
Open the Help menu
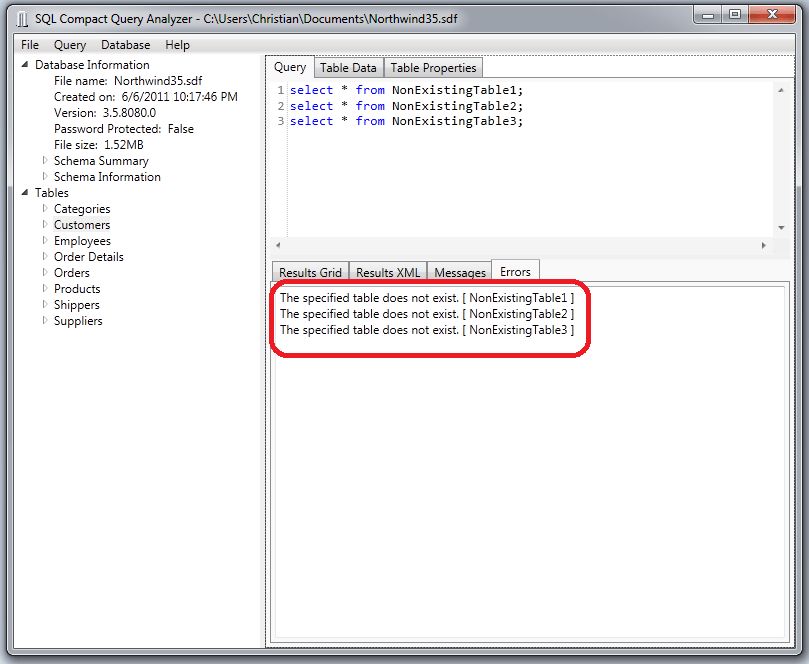pos(177,45)
